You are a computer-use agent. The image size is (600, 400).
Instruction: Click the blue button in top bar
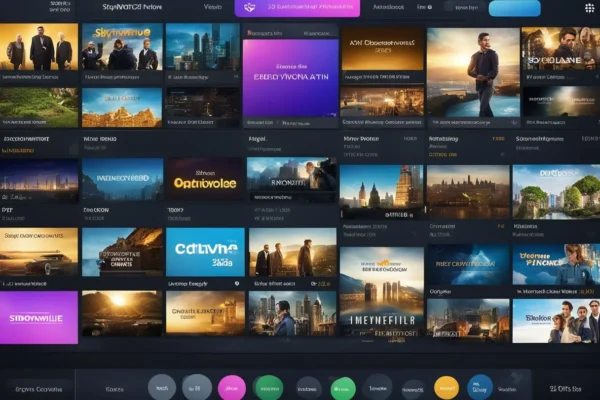(x=512, y=8)
